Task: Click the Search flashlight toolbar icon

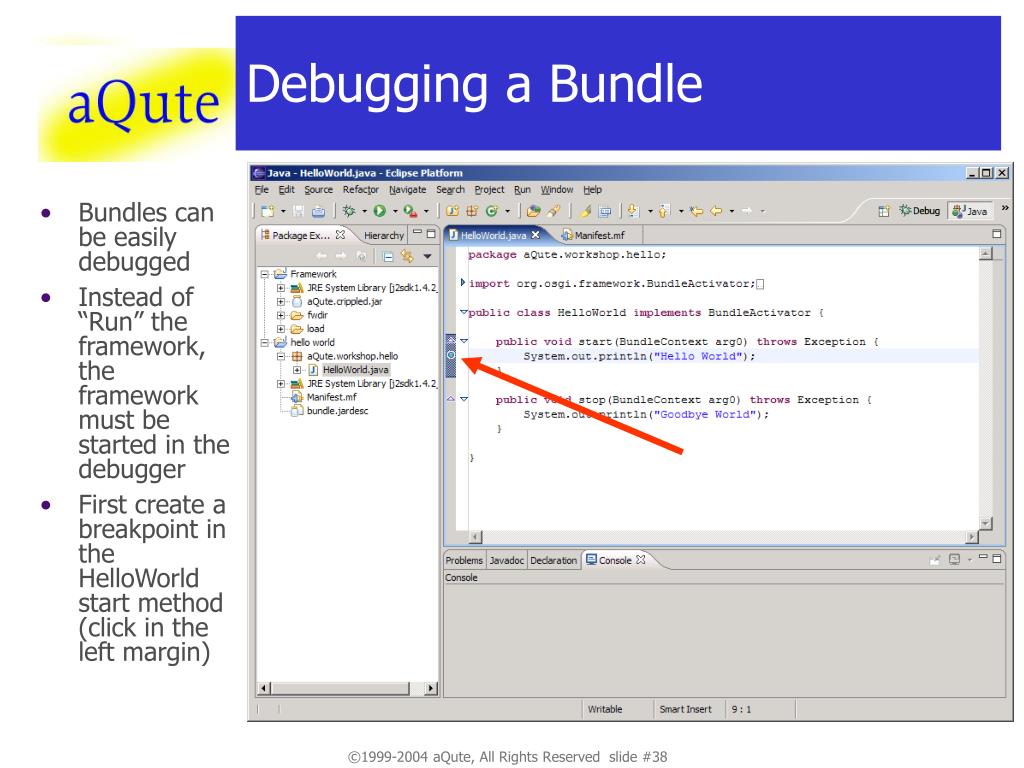Action: tap(553, 211)
